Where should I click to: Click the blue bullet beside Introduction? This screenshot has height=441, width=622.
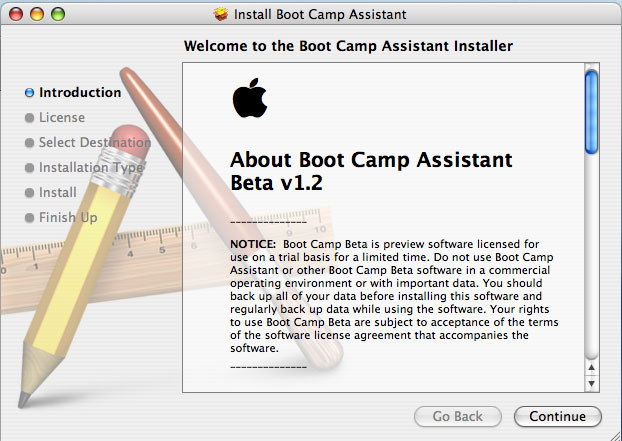[29, 92]
